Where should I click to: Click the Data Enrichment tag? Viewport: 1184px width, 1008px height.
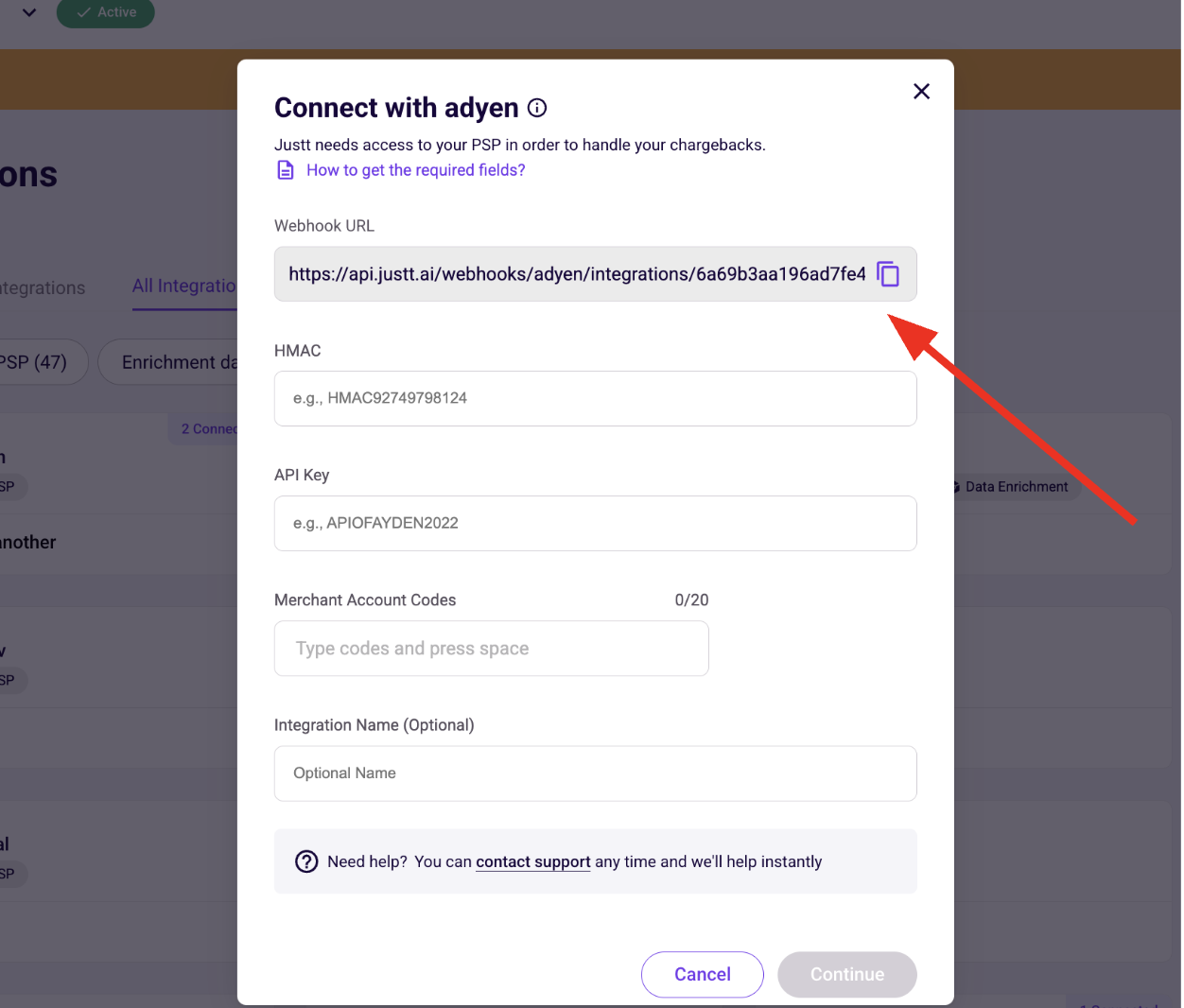1016,487
